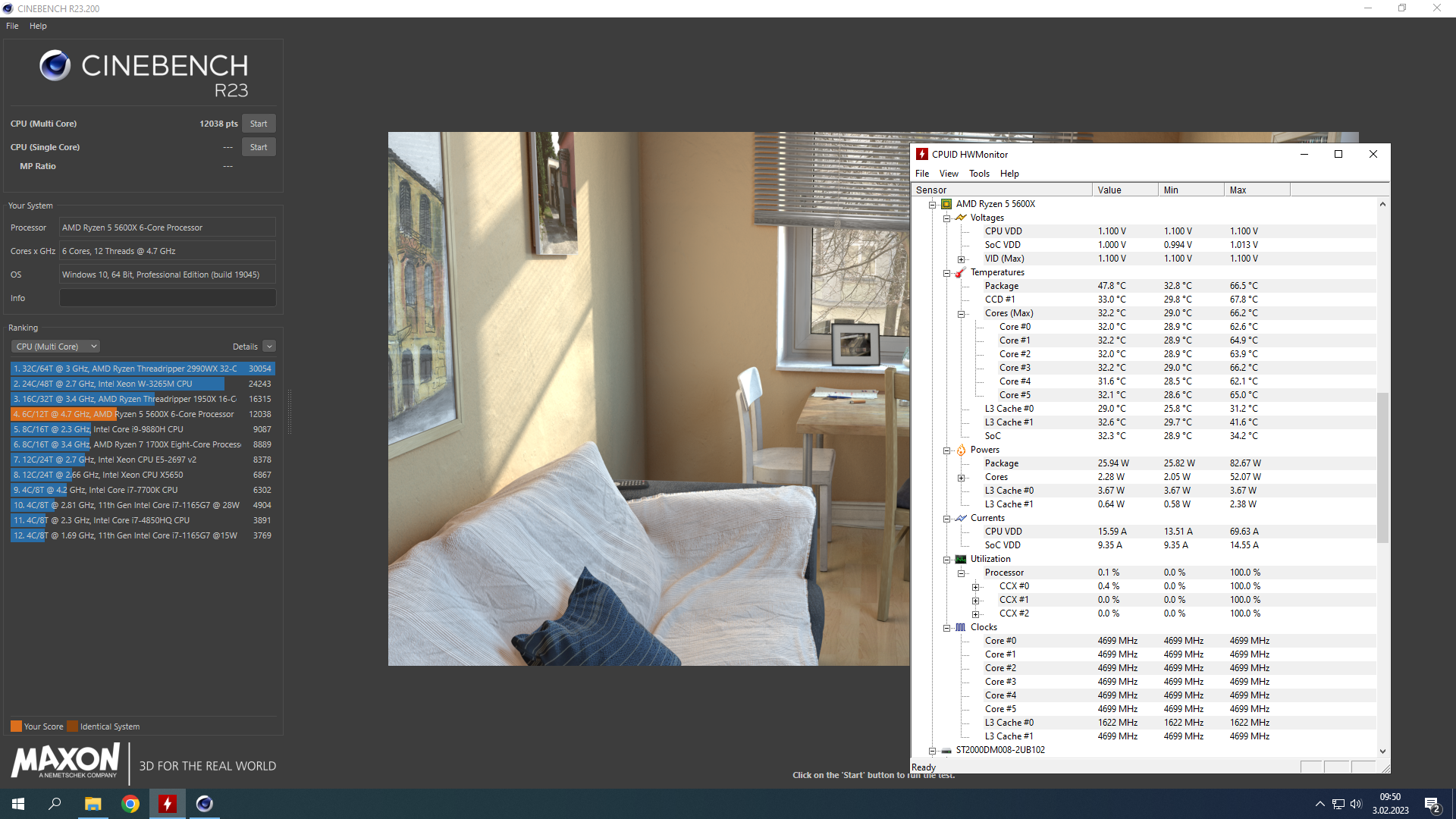Click the AMD Ryzen 5 5600X chip icon
The image size is (1456, 819).
[946, 204]
